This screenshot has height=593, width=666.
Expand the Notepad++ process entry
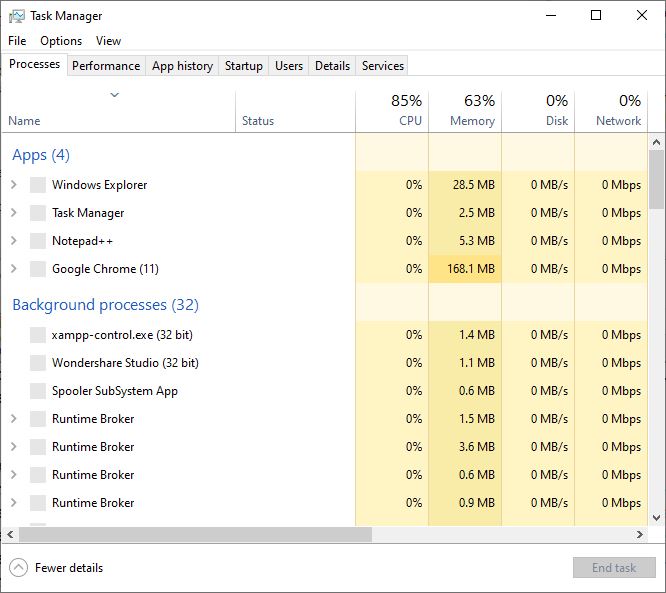(x=14, y=241)
